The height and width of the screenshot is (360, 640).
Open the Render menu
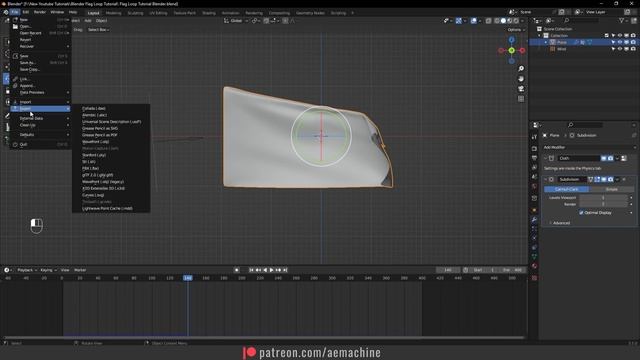[x=40, y=12]
